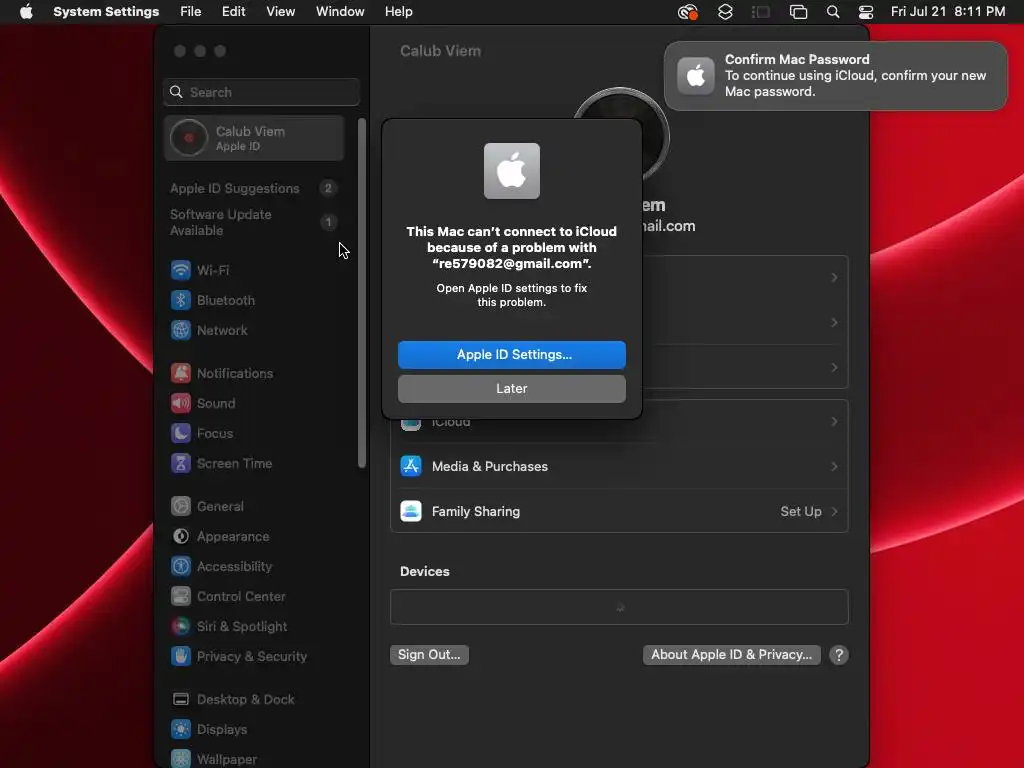Viewport: 1024px width, 768px height.
Task: Open the help question mark button
Action: tap(839, 655)
